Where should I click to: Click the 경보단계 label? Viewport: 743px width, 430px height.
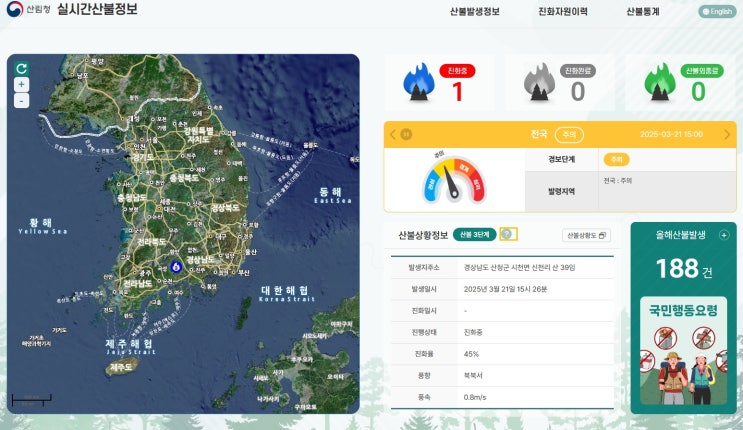pos(562,159)
